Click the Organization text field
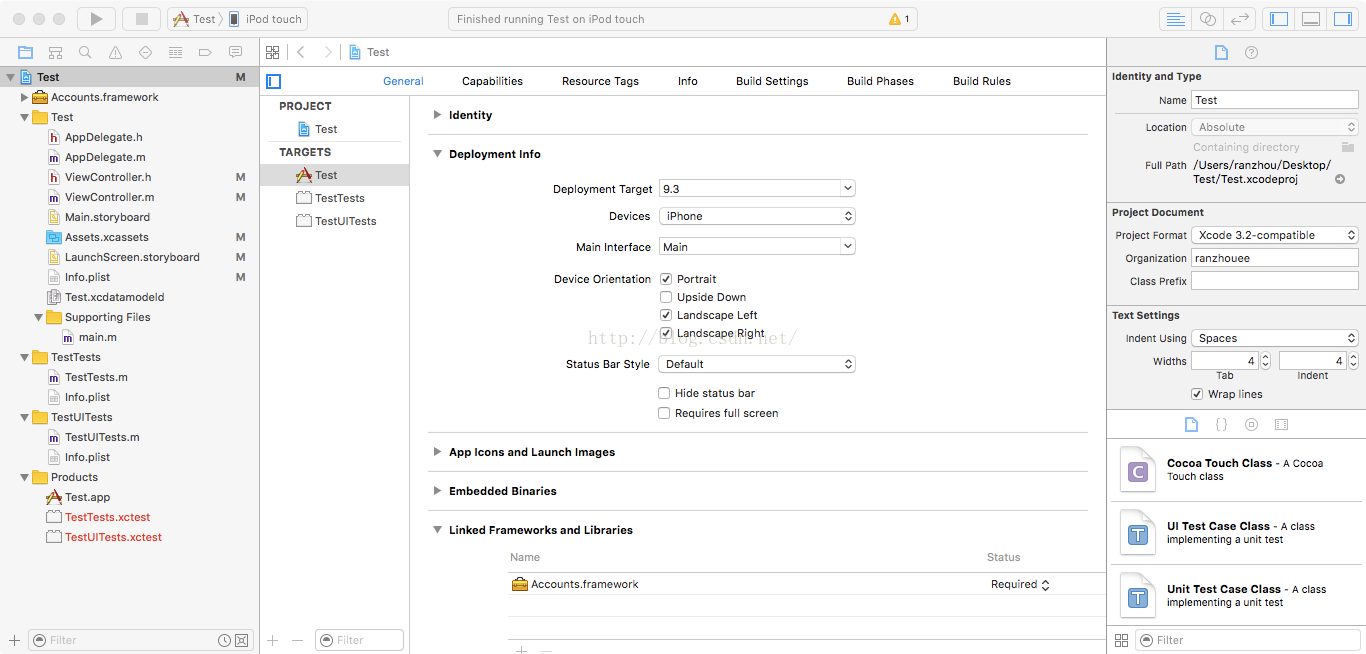 click(x=1275, y=258)
